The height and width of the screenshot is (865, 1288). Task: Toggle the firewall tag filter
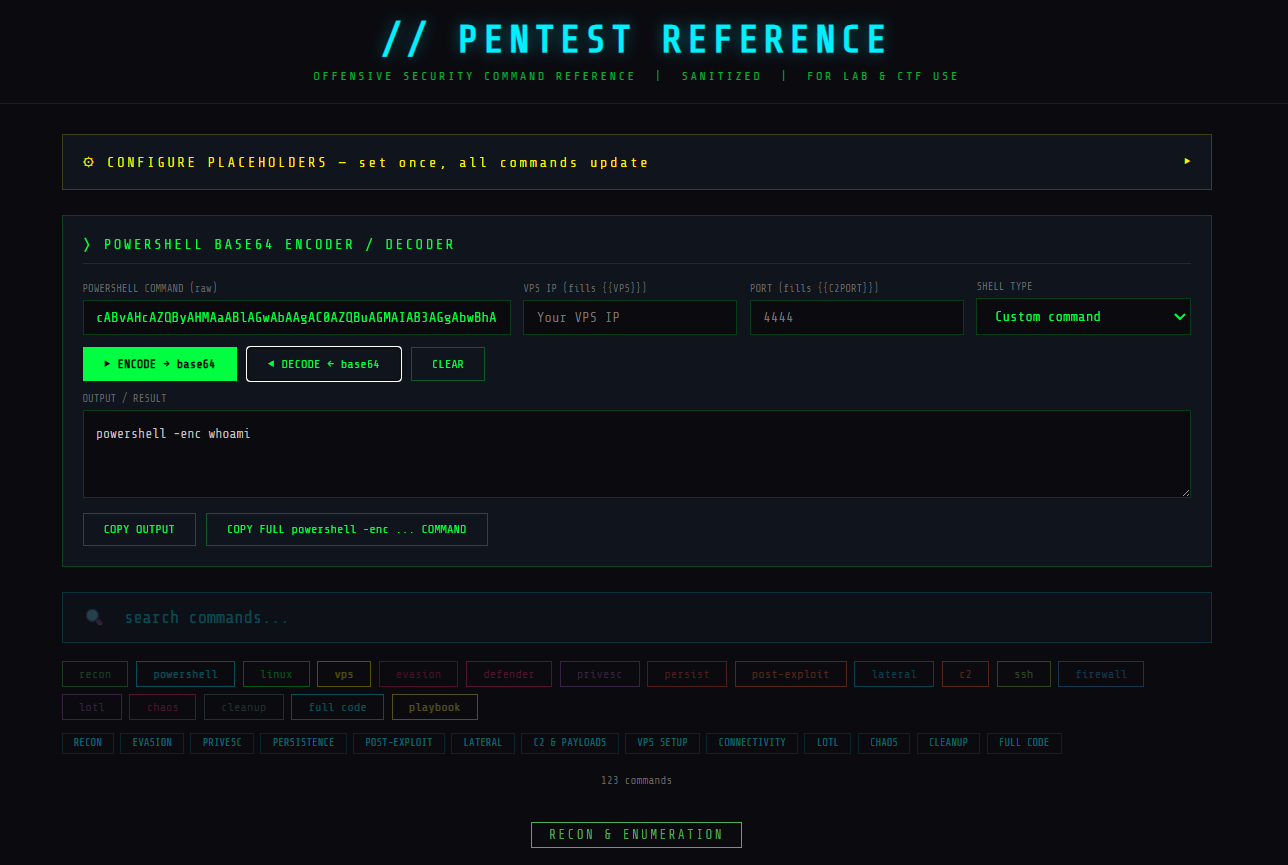pyautogui.click(x=1101, y=674)
